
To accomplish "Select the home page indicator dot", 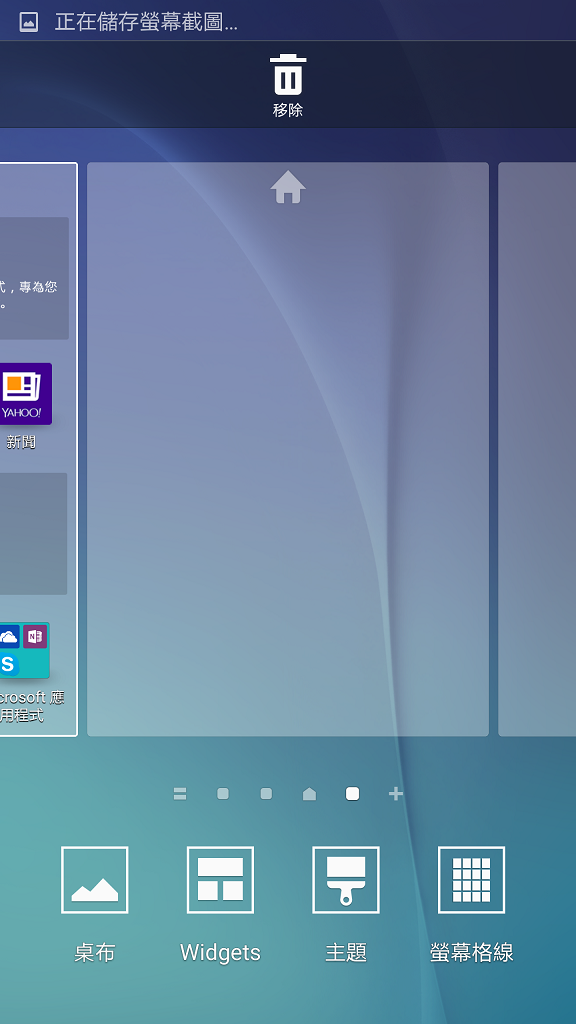I will point(310,793).
